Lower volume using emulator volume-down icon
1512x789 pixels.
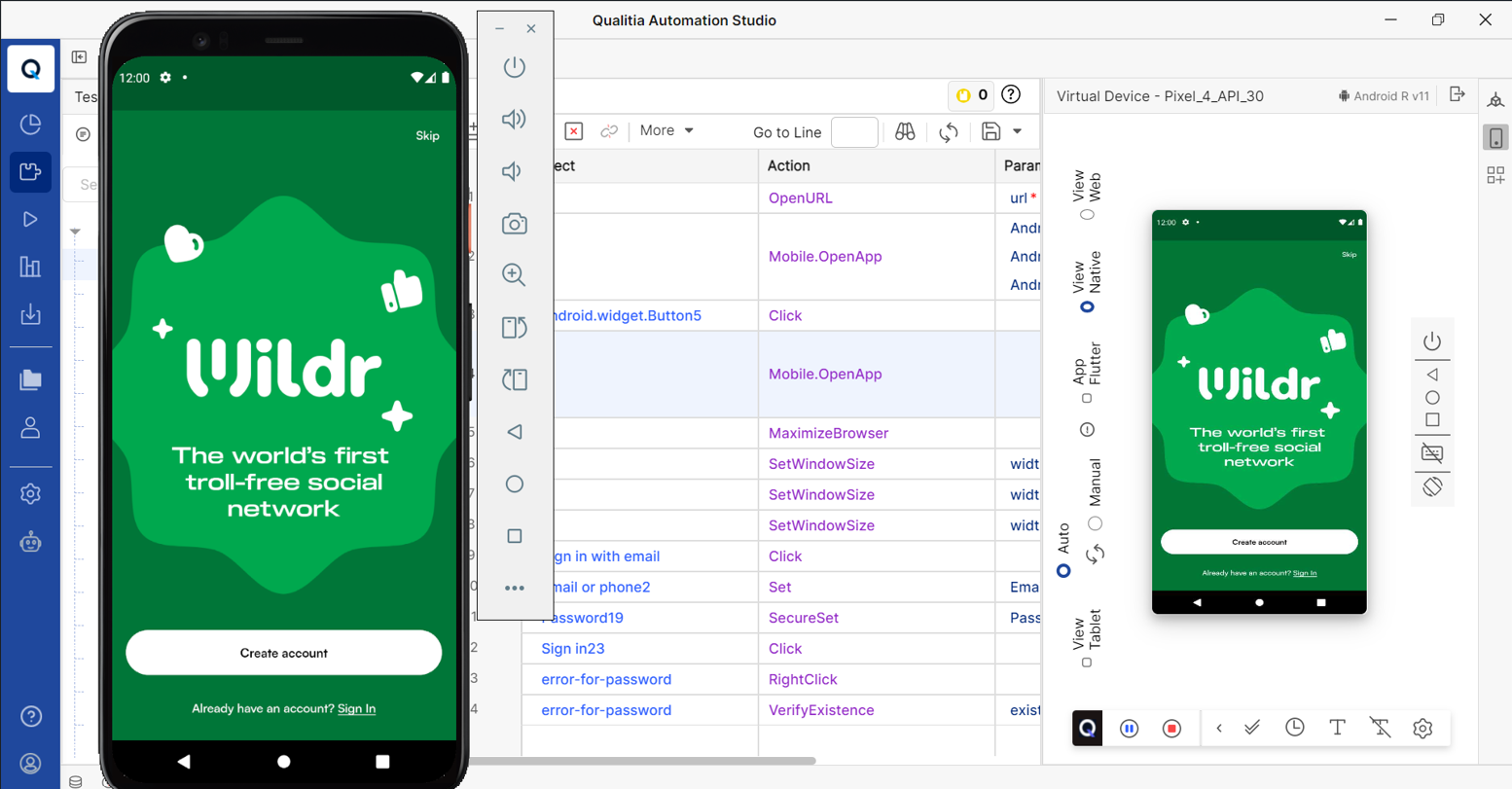pyautogui.click(x=512, y=171)
